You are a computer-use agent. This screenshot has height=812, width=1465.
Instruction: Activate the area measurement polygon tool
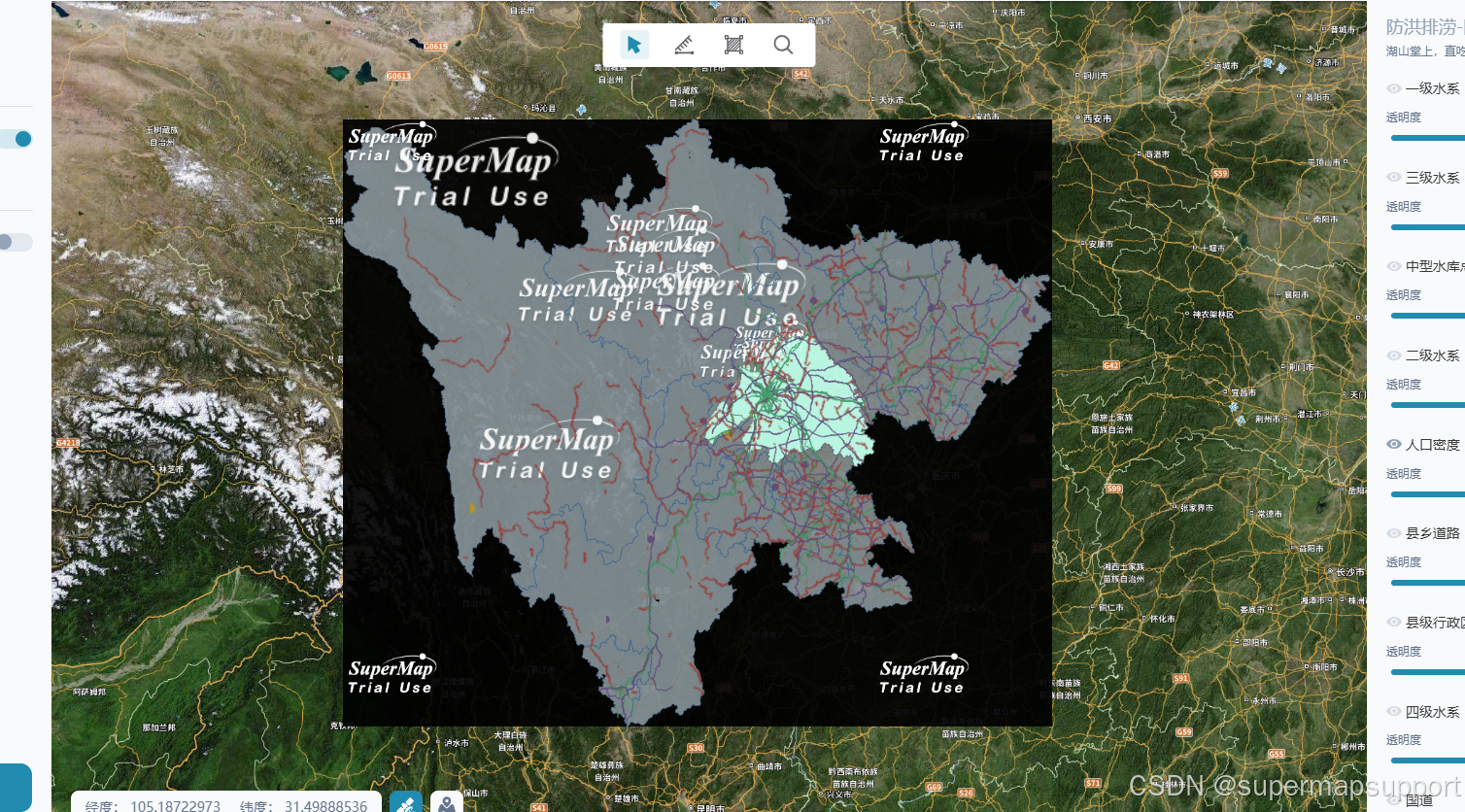(733, 45)
